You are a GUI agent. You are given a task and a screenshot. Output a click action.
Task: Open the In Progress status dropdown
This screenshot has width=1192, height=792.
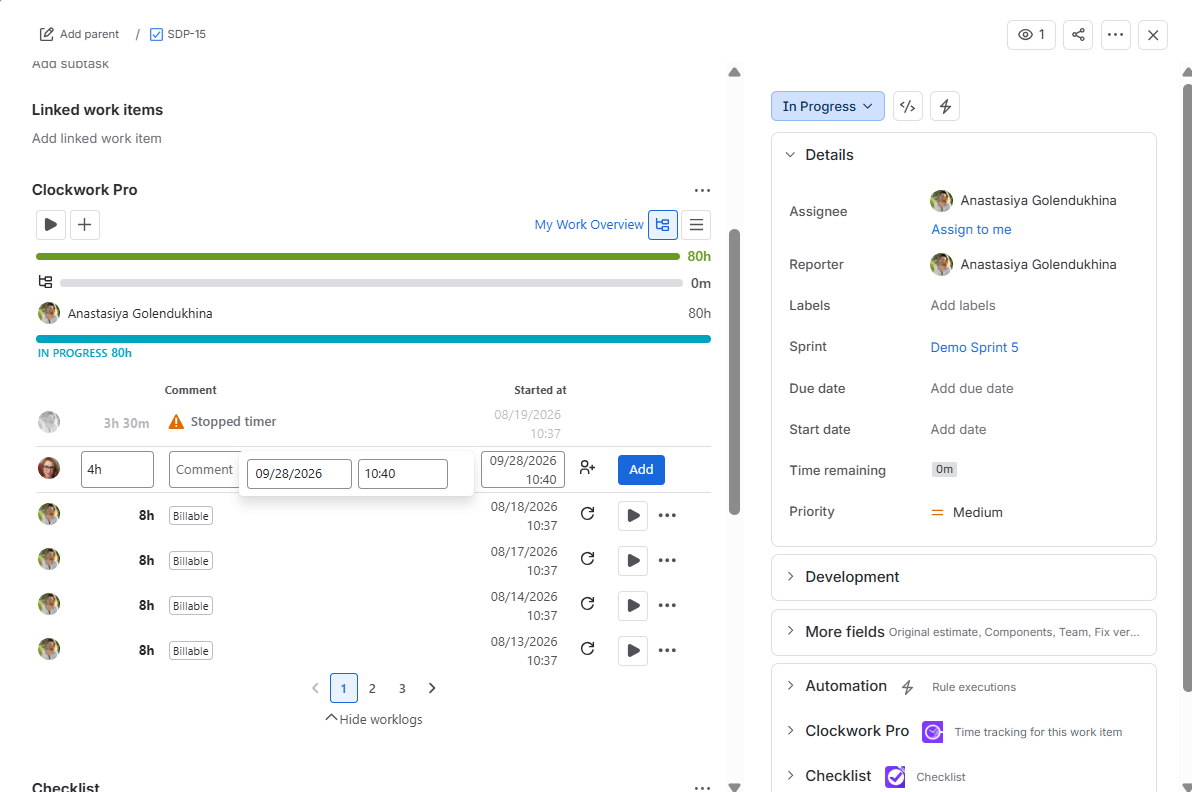pos(827,106)
